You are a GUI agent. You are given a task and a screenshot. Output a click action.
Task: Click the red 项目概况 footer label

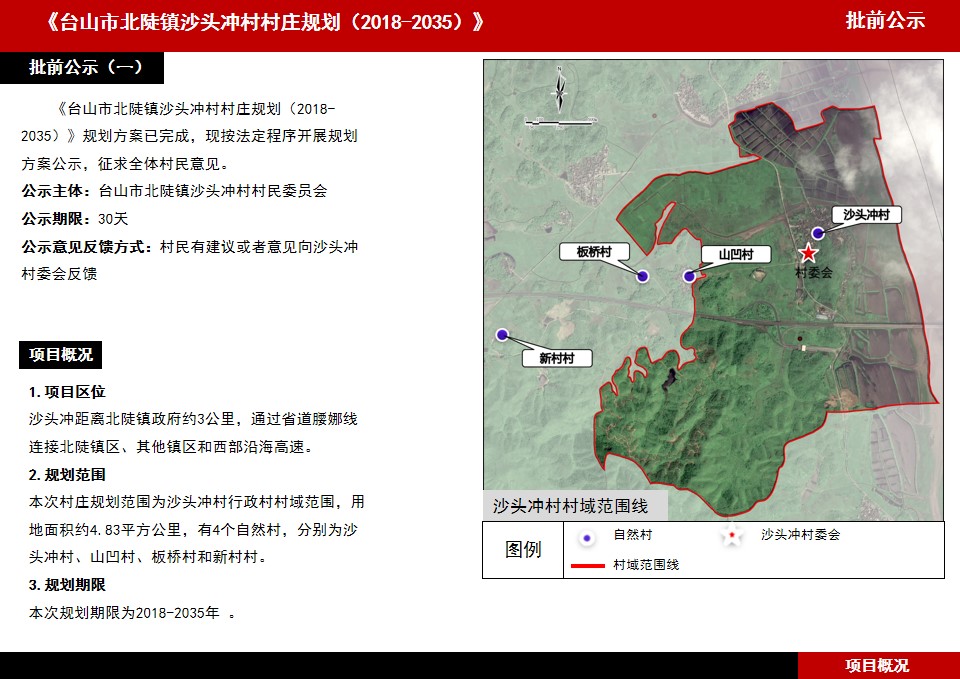(877, 666)
